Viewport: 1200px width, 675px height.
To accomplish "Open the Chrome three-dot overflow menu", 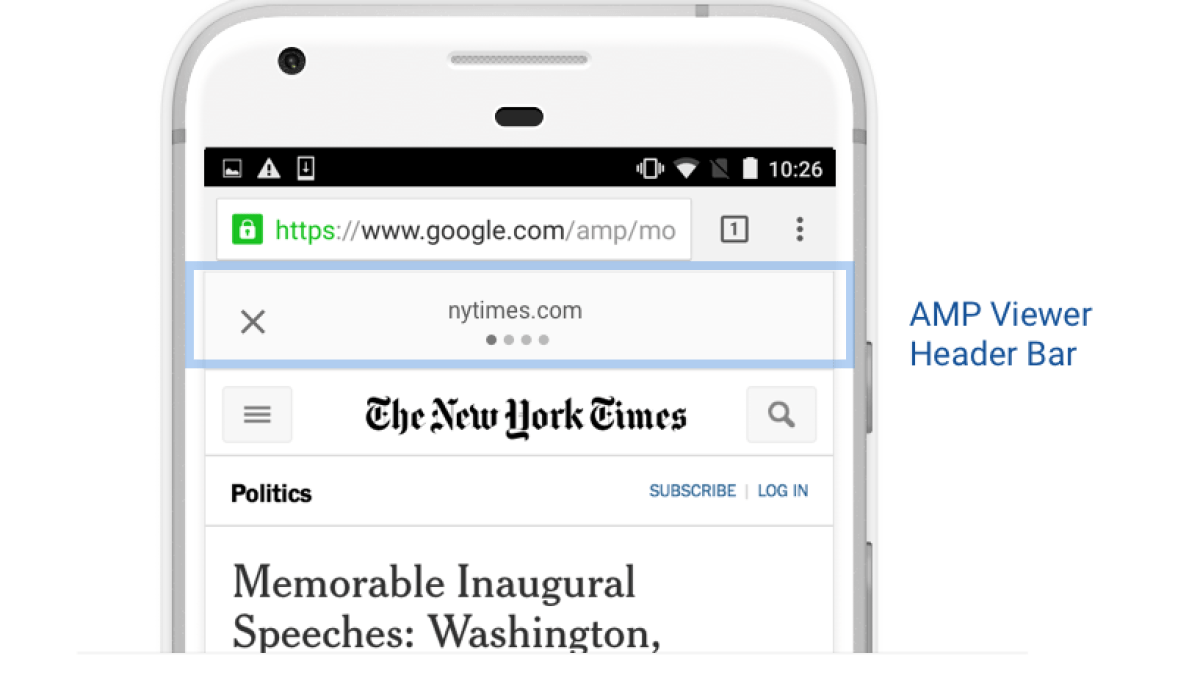I will coord(799,230).
